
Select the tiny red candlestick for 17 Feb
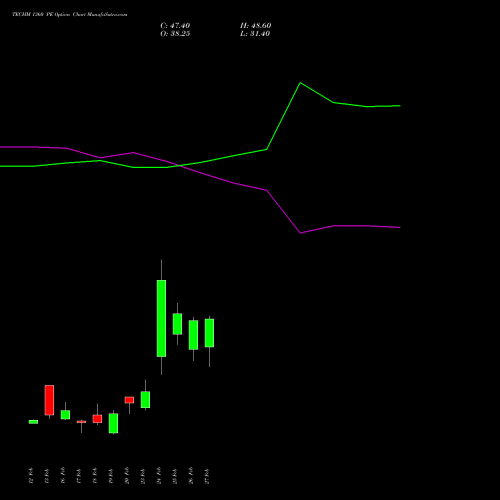point(81,422)
